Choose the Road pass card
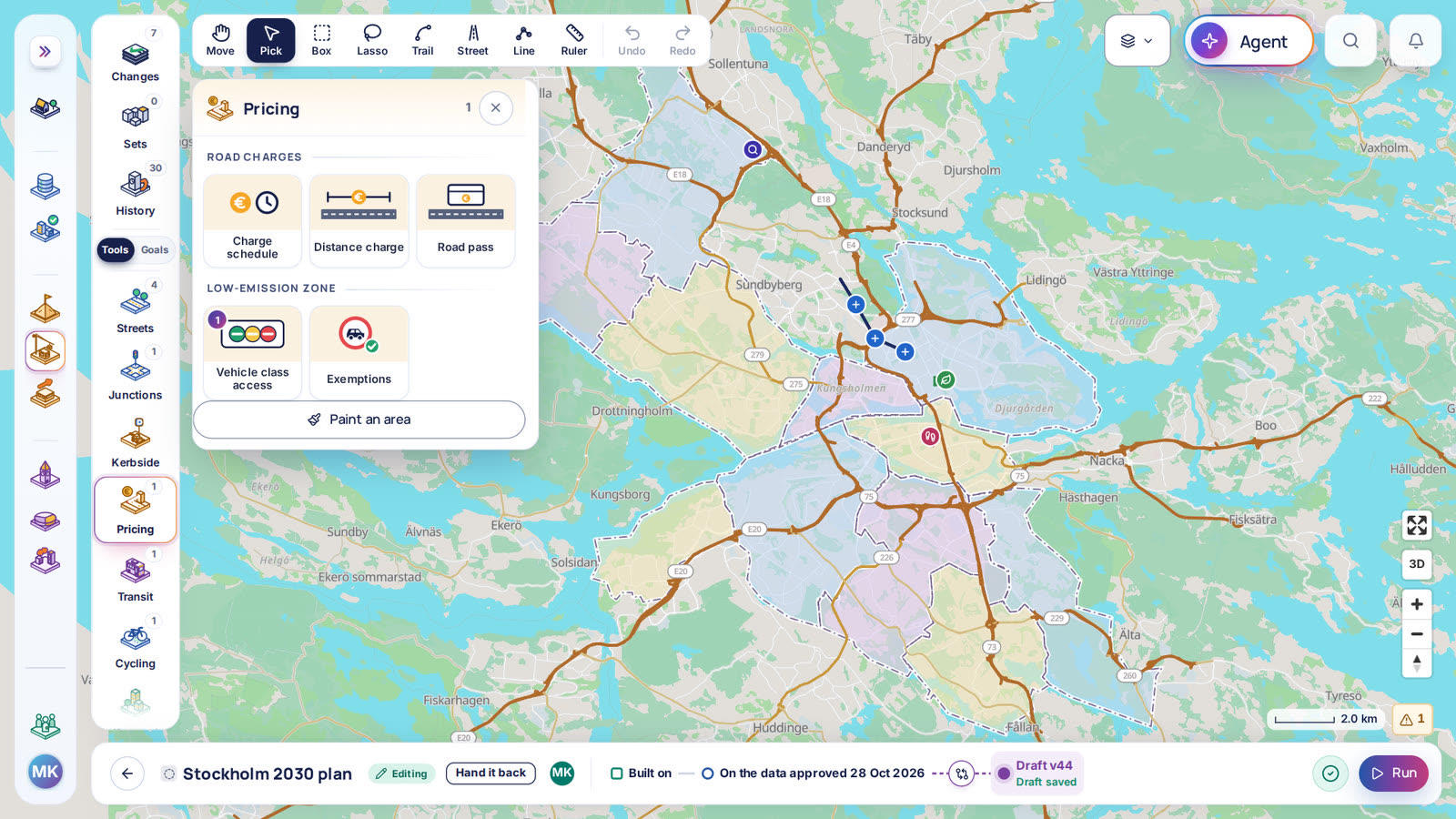Screen dimensions: 1456x819 (x=466, y=220)
